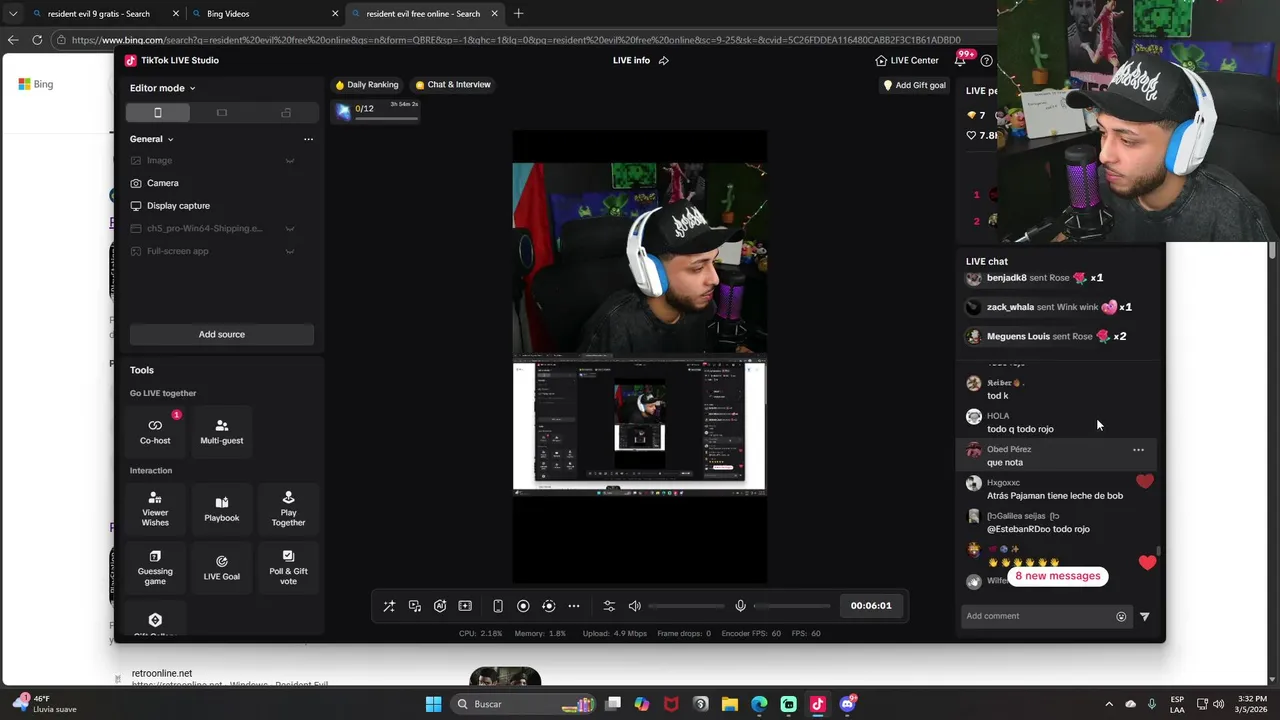The width and height of the screenshot is (1280, 720).
Task: Adjust the speaker volume slider
Action: [686, 606]
